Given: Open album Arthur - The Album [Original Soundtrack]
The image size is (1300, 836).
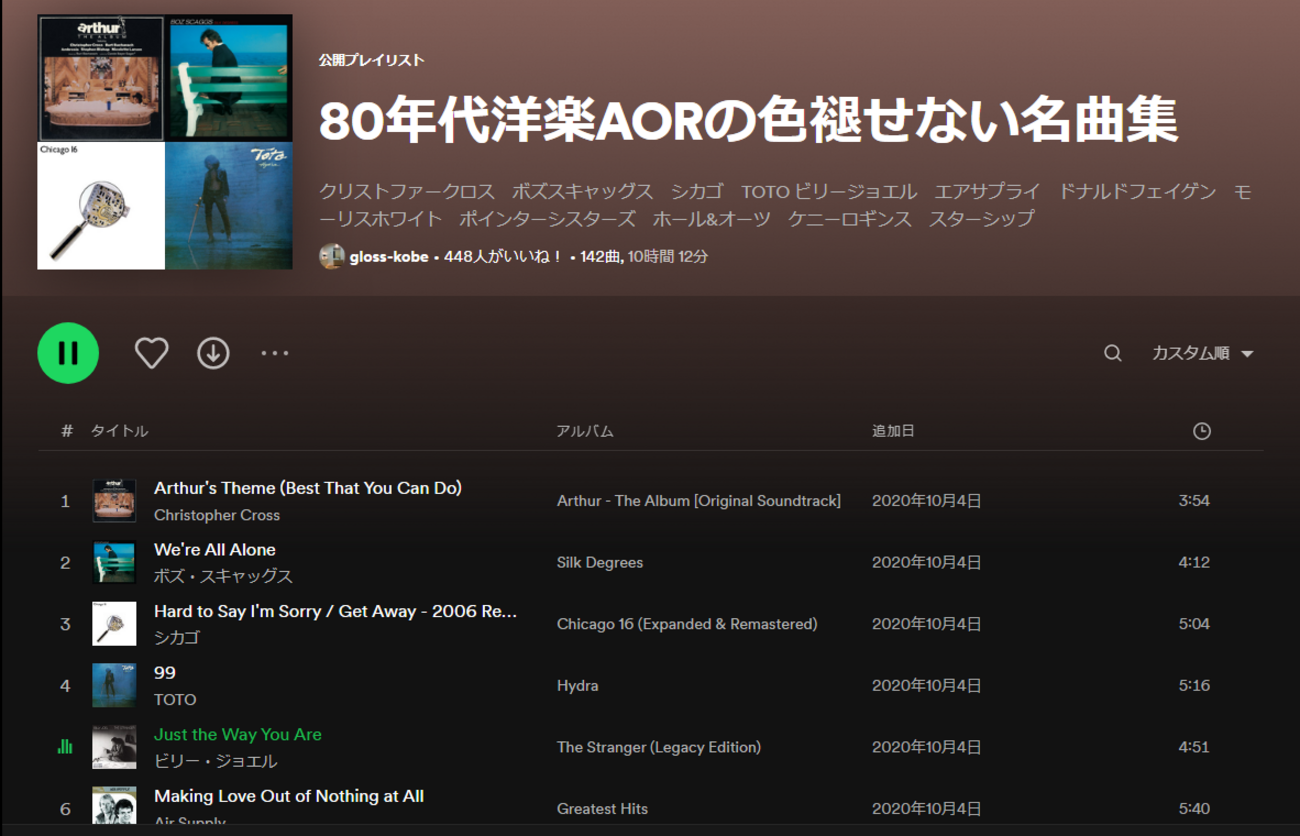Looking at the screenshot, I should 699,501.
